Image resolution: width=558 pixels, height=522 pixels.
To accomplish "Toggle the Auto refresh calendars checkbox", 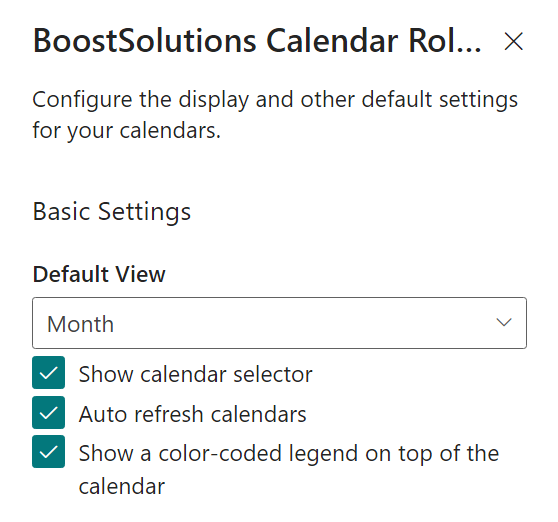I will (x=48, y=412).
